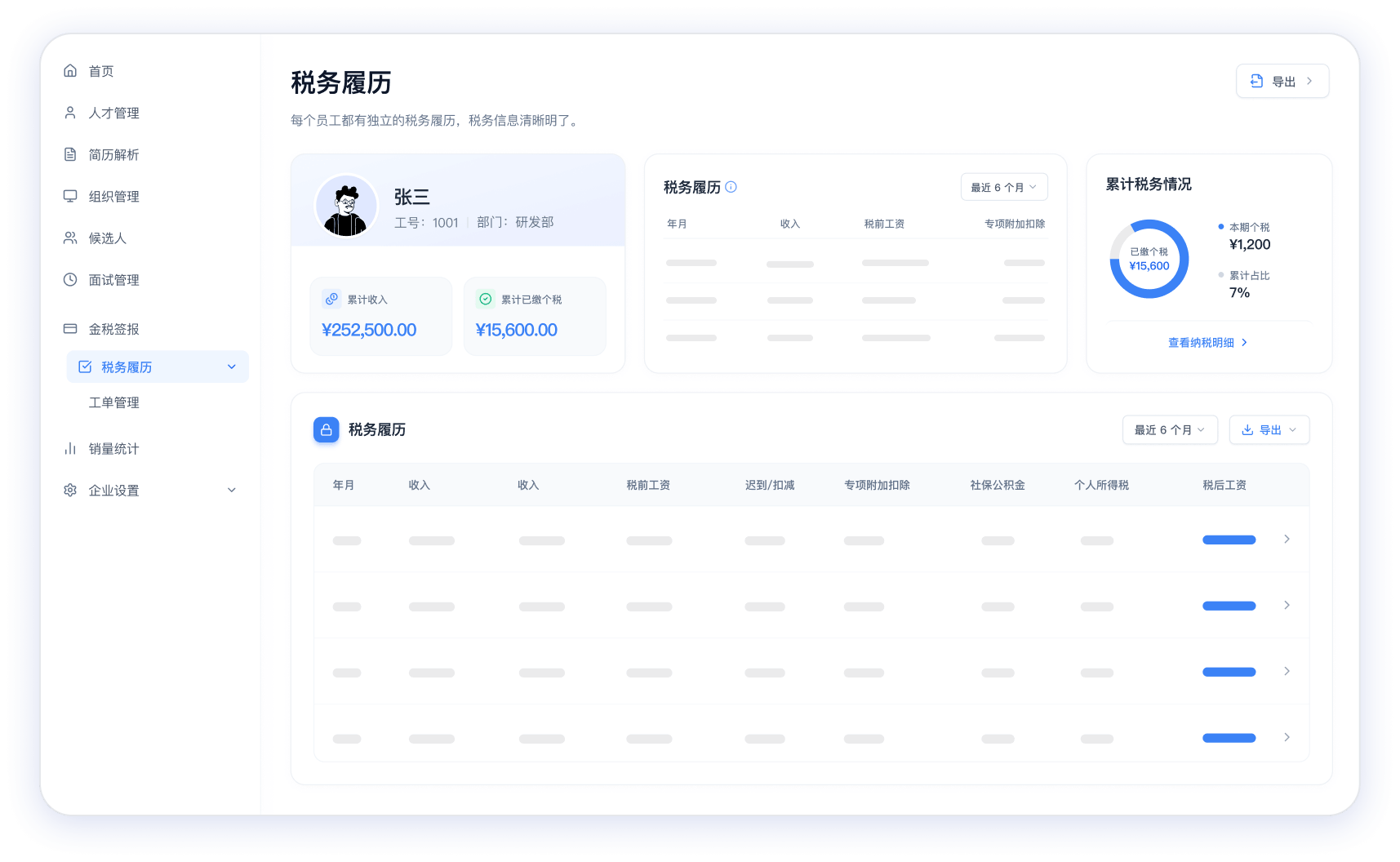Open last table row's chevron arrow

[1287, 737]
